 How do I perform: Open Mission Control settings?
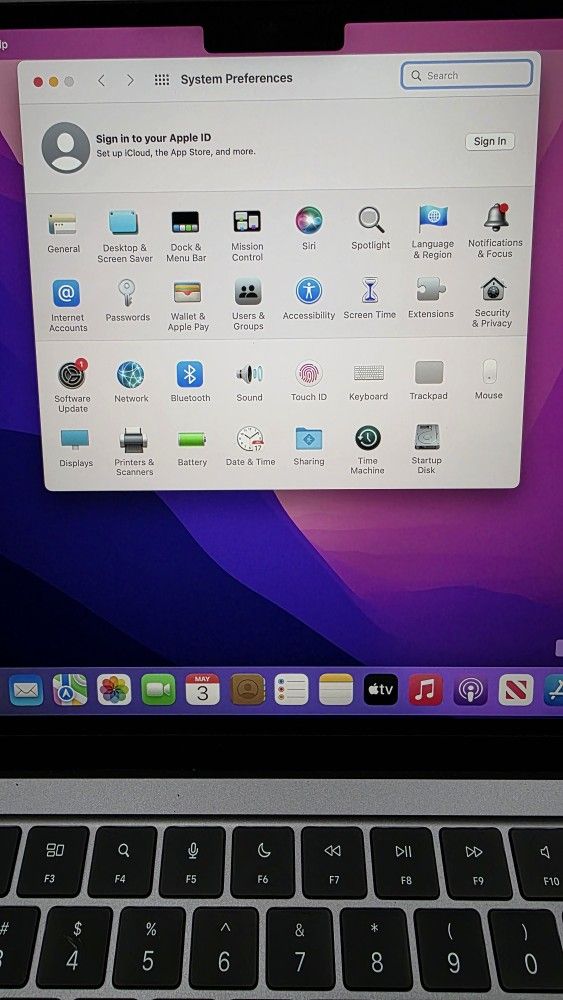247,221
